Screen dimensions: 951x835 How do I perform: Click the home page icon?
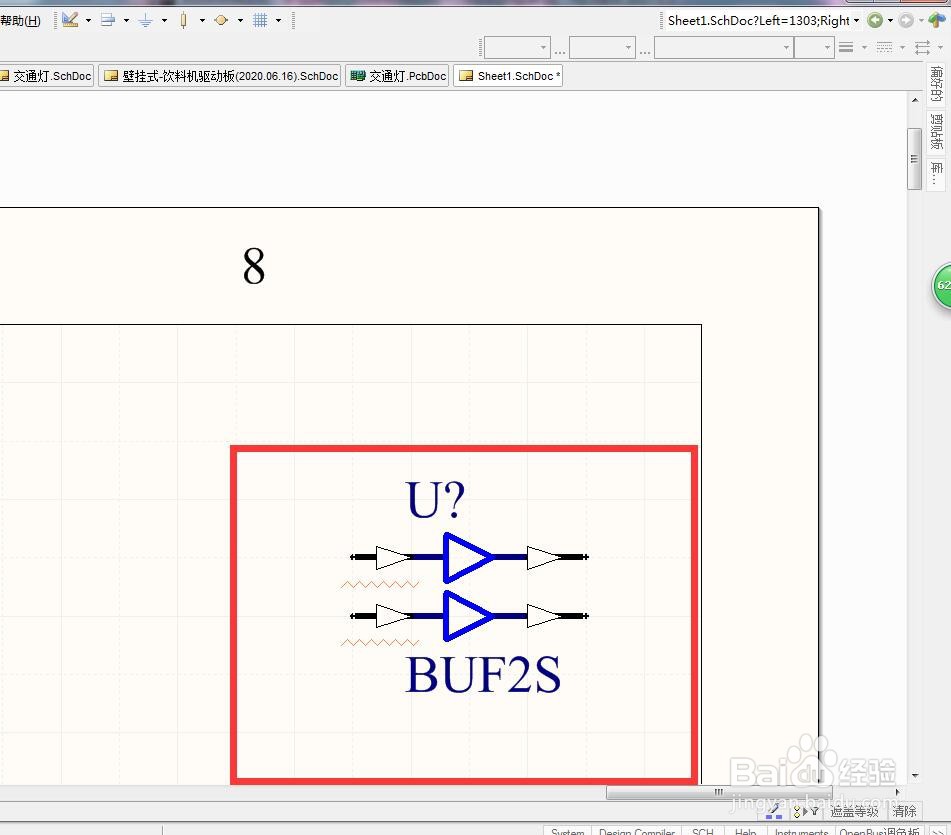point(937,21)
